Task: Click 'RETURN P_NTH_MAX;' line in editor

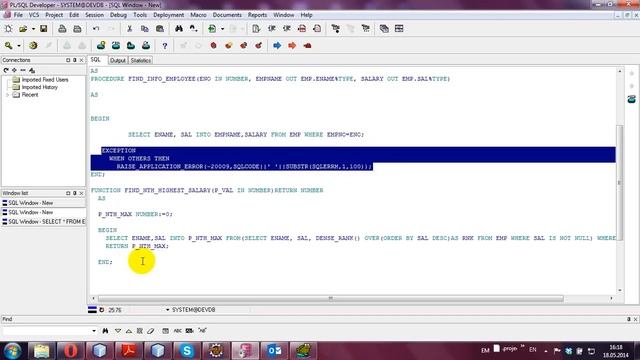Action: click(137, 246)
